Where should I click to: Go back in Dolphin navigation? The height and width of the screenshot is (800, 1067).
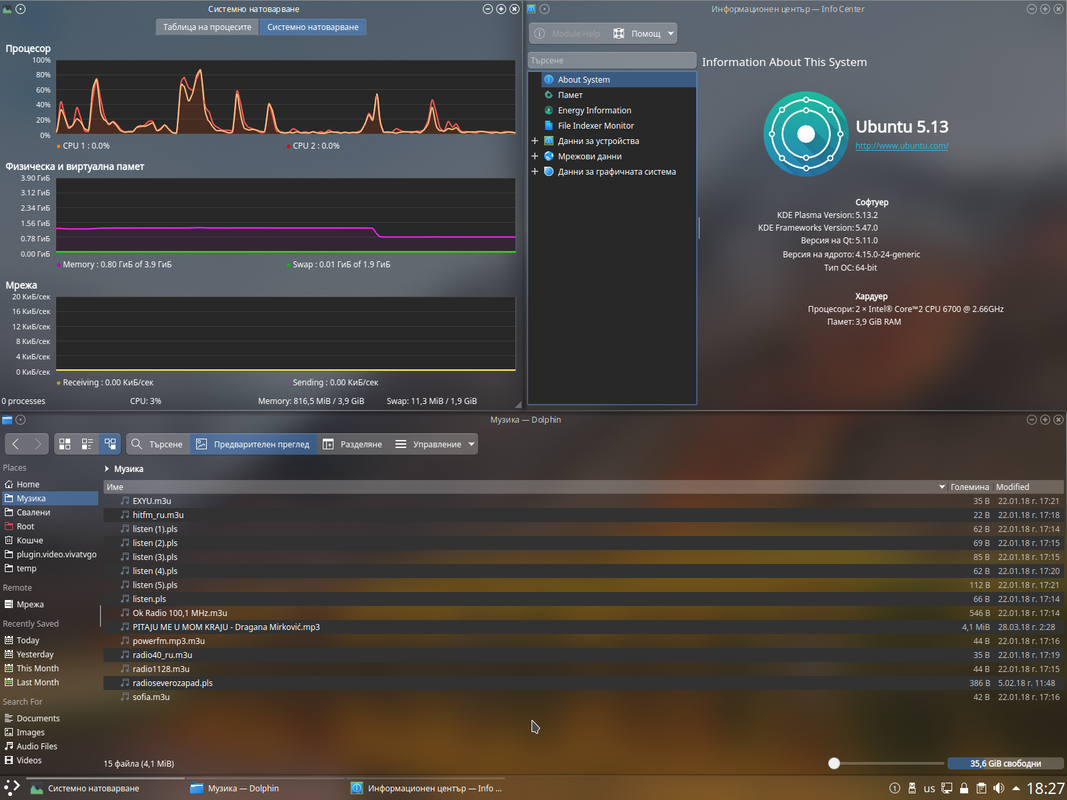tap(16, 444)
